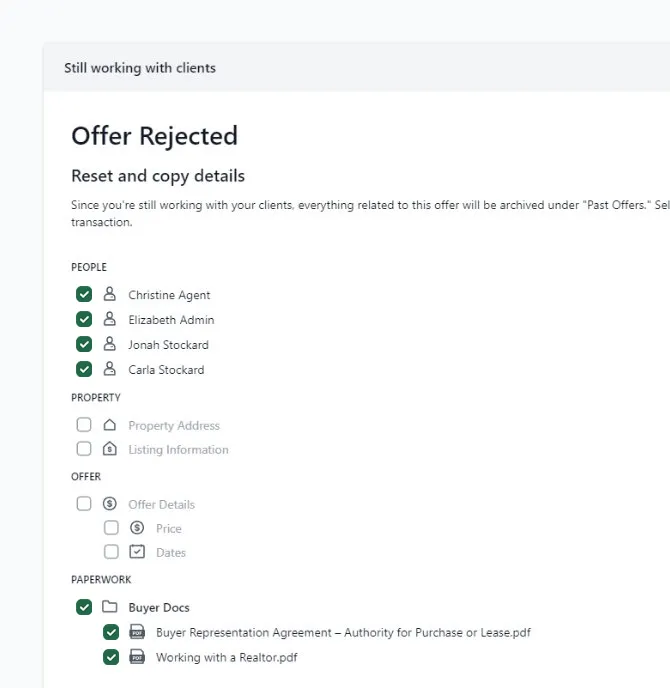Click the person icon next to Jonah Stockard

[110, 344]
